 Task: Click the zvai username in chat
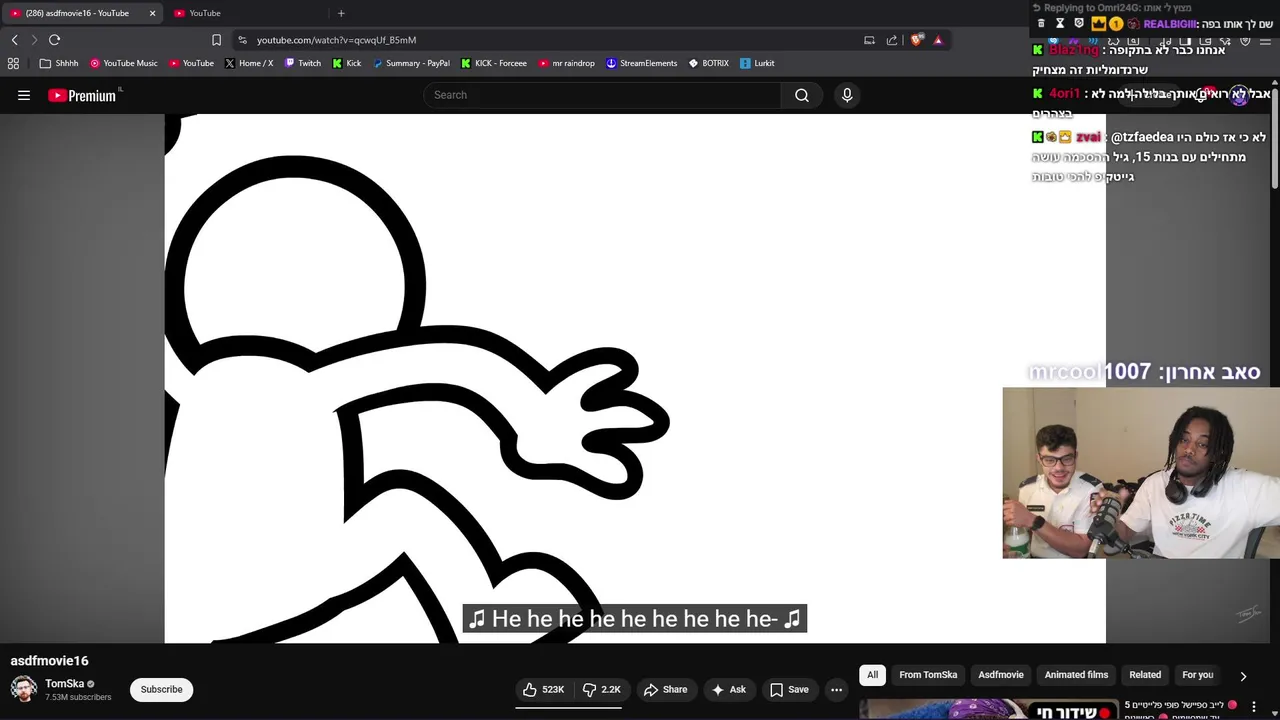pyautogui.click(x=1088, y=137)
